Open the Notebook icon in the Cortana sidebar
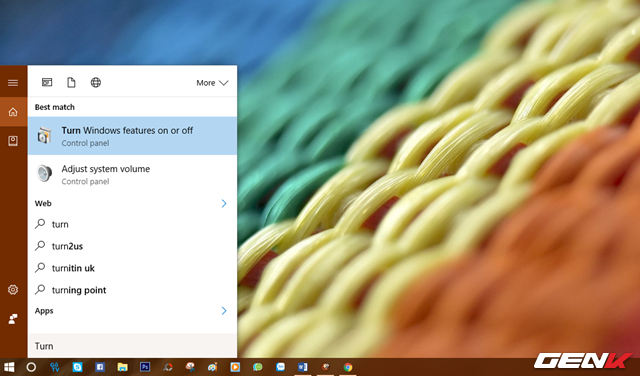Screen dimensions: 640x376 pos(13,141)
